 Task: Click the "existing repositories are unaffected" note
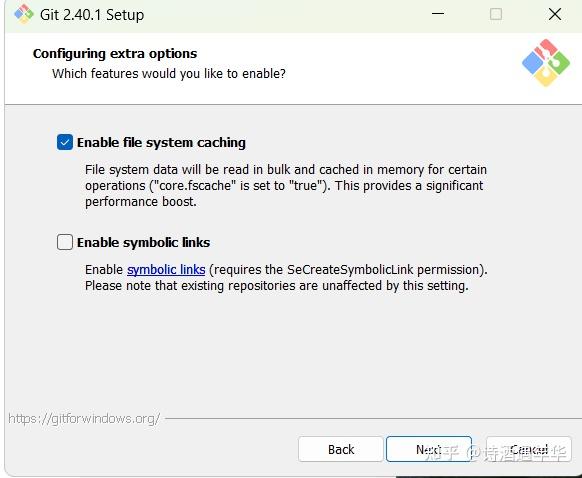pos(277,286)
